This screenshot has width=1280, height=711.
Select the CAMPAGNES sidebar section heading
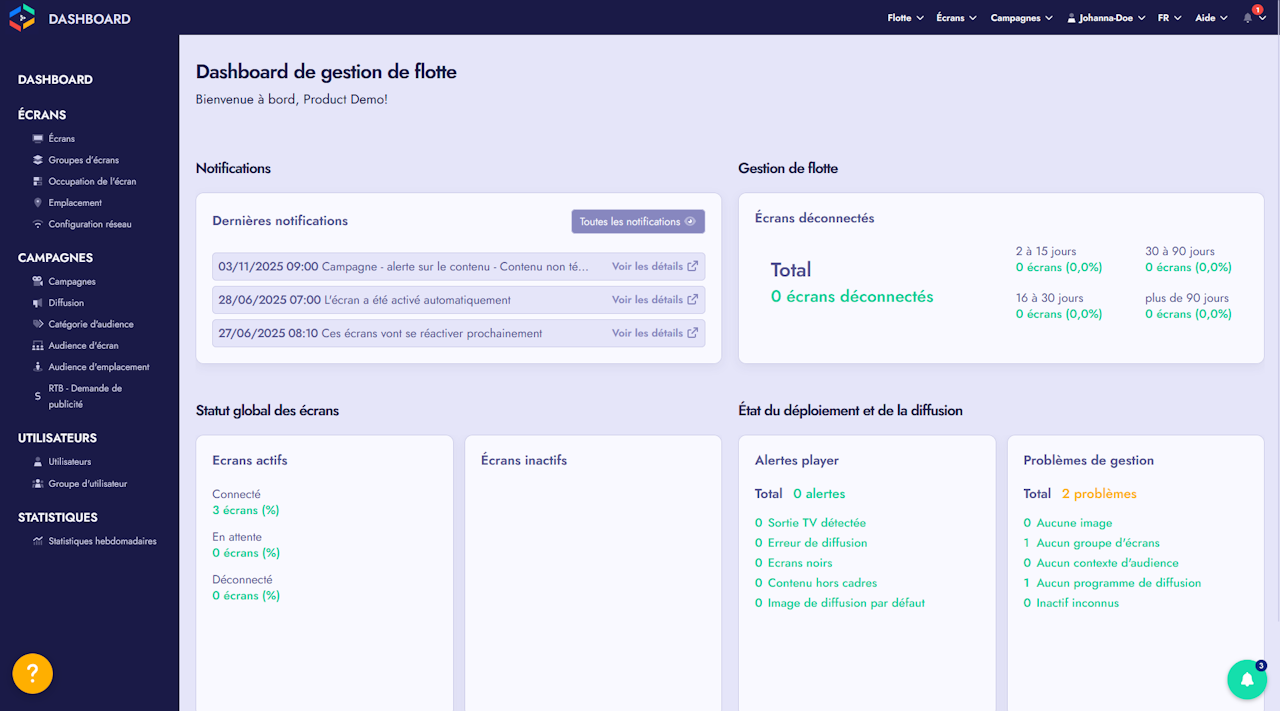click(x=55, y=258)
